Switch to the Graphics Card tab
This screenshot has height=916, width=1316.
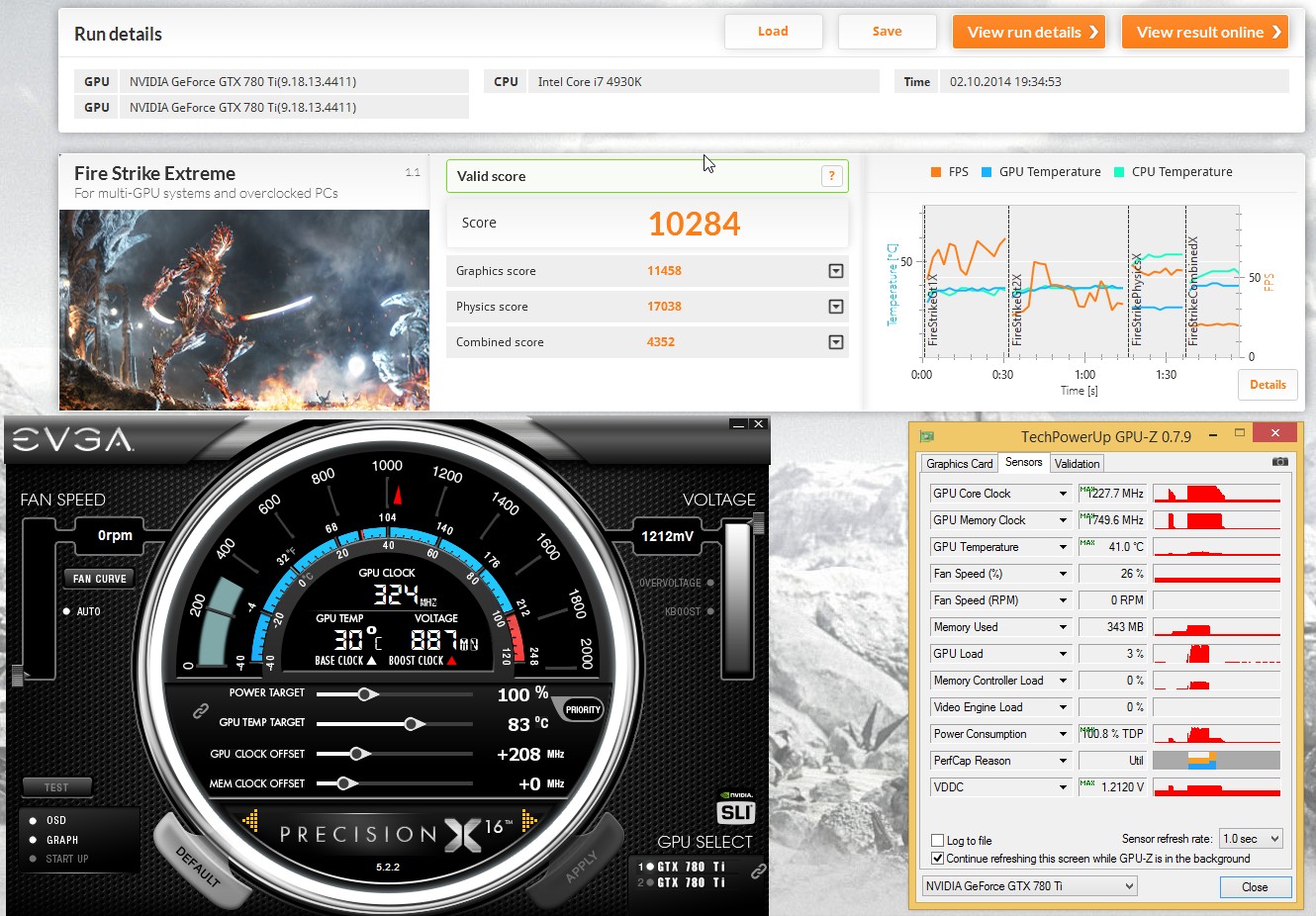pos(959,464)
